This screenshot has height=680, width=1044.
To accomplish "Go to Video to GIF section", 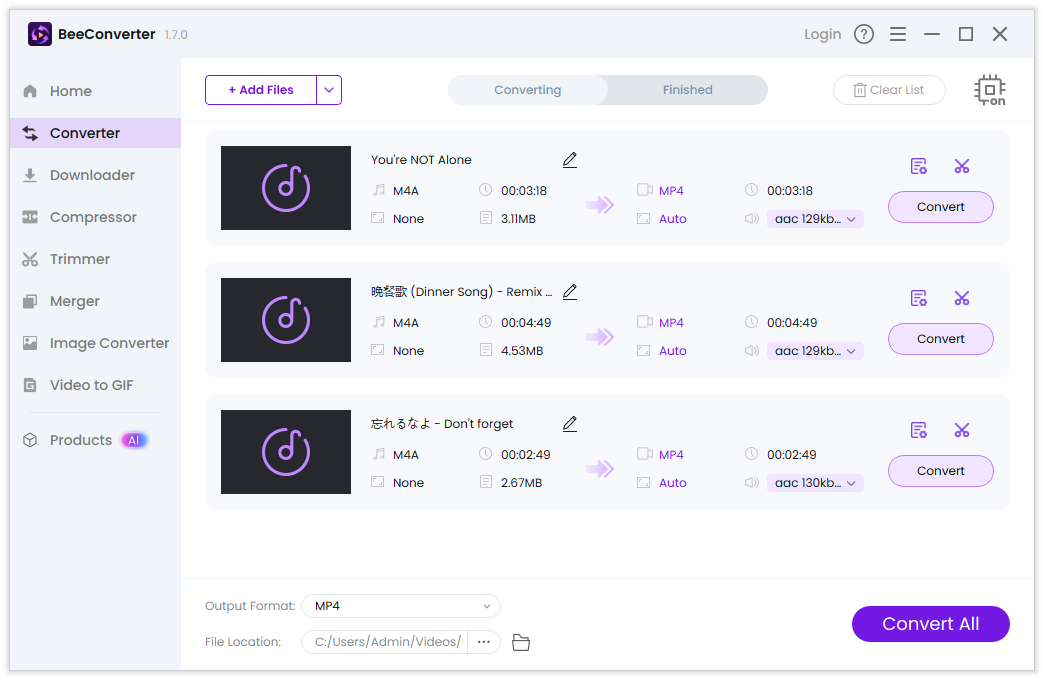I will coord(91,385).
